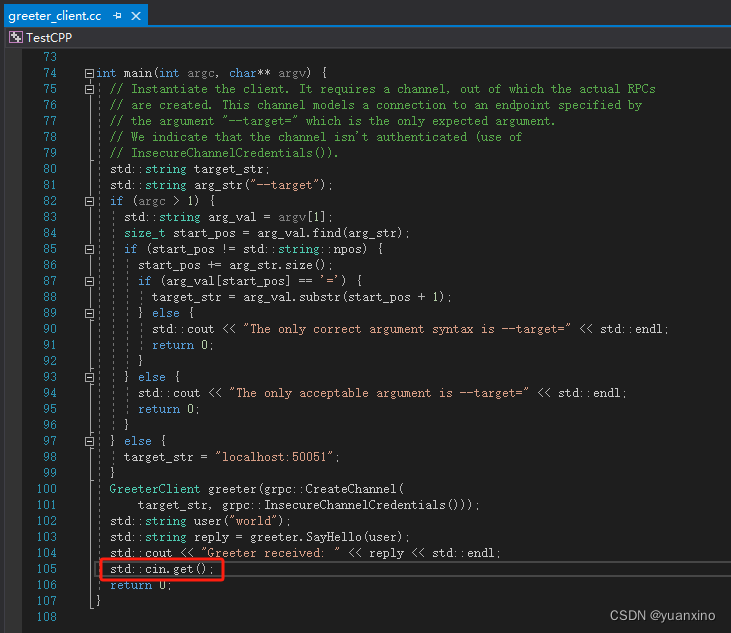Screen dimensions: 731x633
Task: Click the TestCPP project icon
Action: coord(15,37)
